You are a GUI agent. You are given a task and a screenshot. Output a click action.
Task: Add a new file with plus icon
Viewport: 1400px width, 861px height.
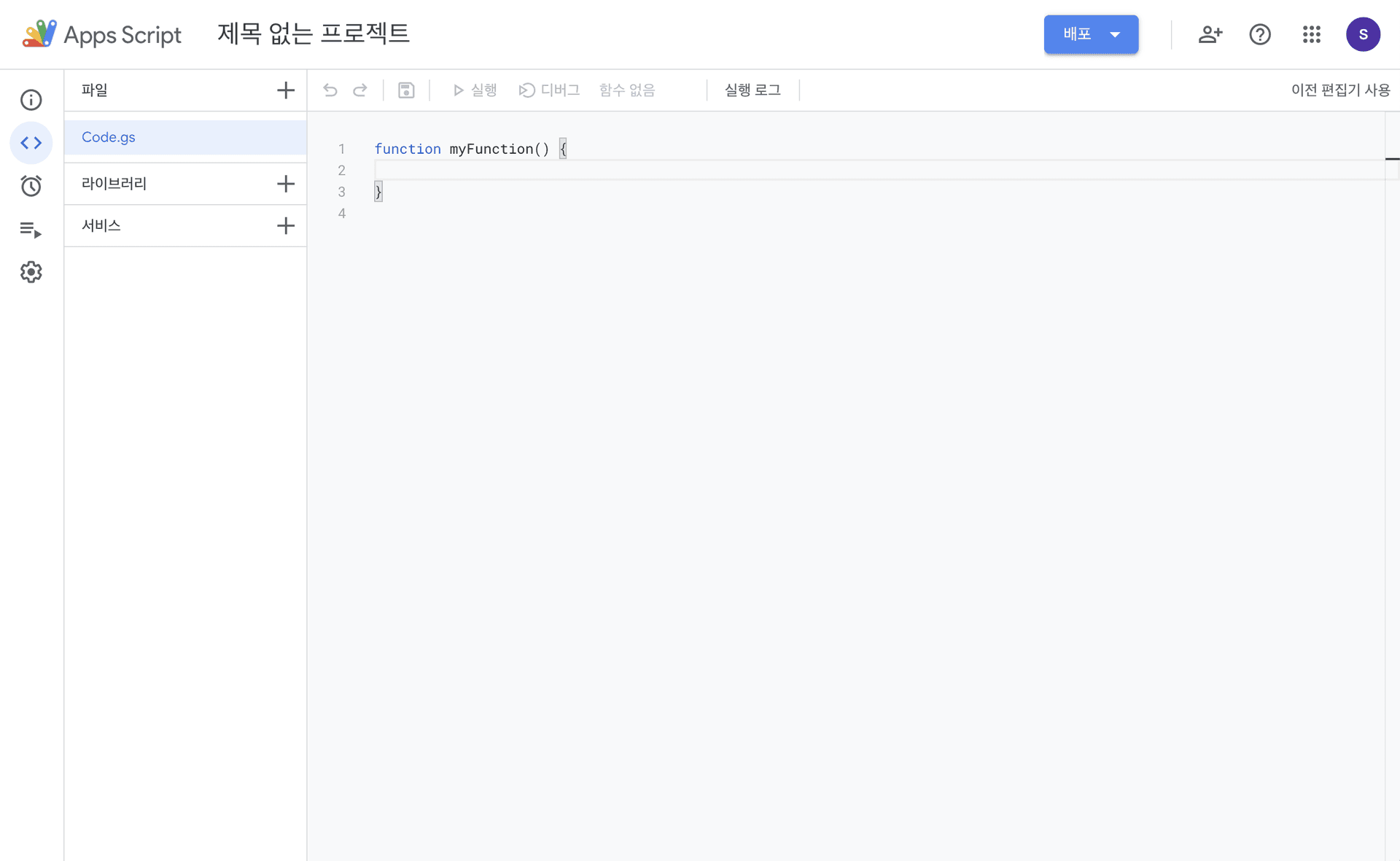click(286, 90)
